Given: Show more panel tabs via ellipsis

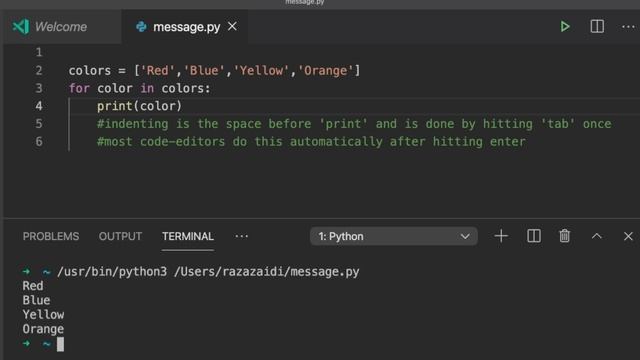Looking at the screenshot, I should coord(241,236).
